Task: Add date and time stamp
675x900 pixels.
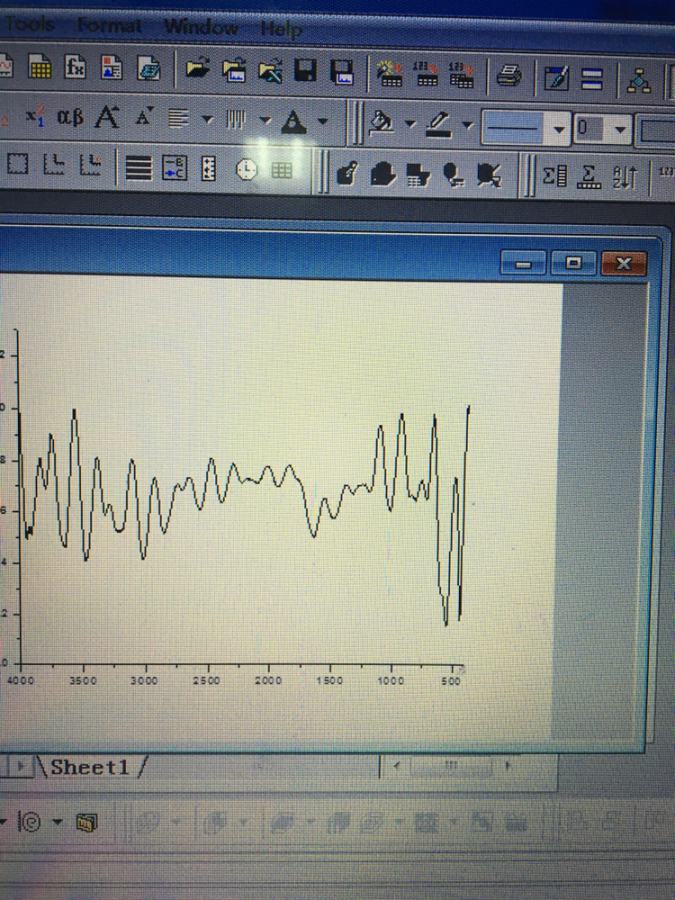Action: (x=246, y=170)
